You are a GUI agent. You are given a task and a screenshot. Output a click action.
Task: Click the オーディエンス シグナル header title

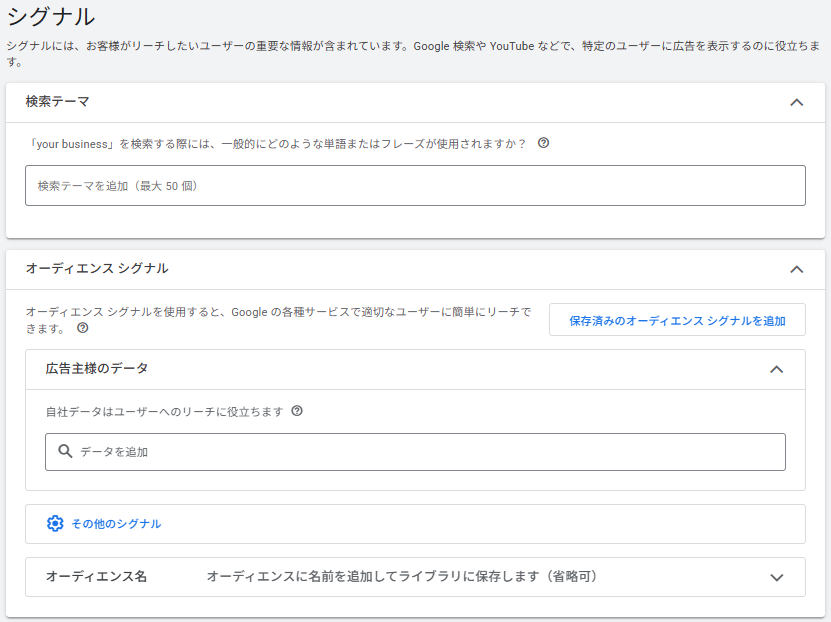(x=97, y=269)
